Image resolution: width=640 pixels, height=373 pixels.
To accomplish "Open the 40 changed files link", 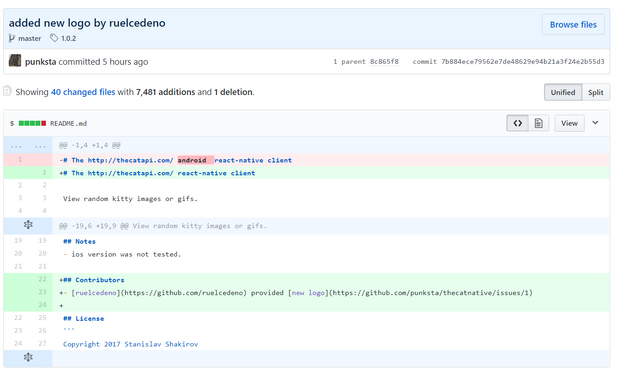I will 83,92.
